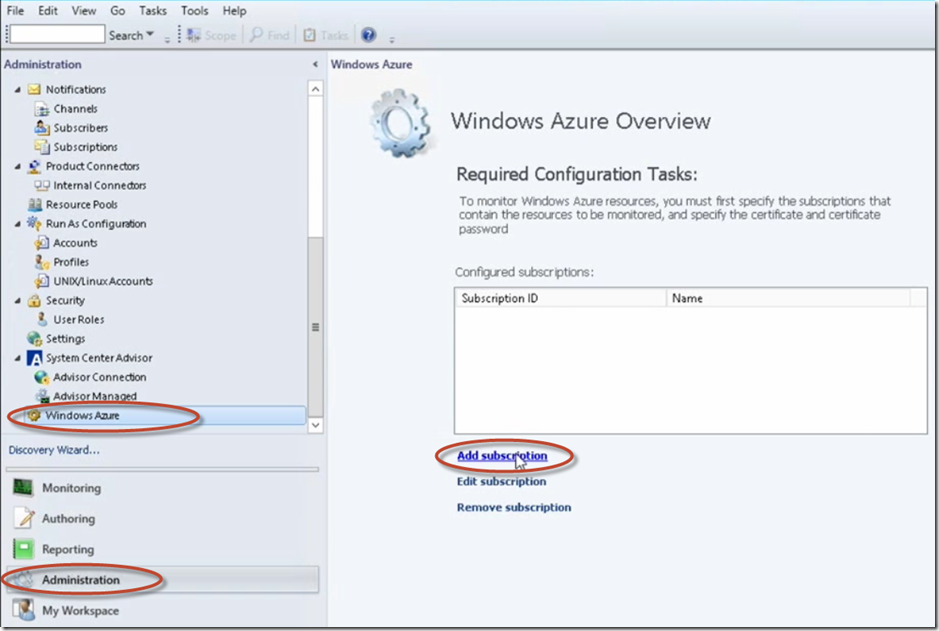The image size is (939, 631).
Task: Open the Help menu
Action: (234, 11)
